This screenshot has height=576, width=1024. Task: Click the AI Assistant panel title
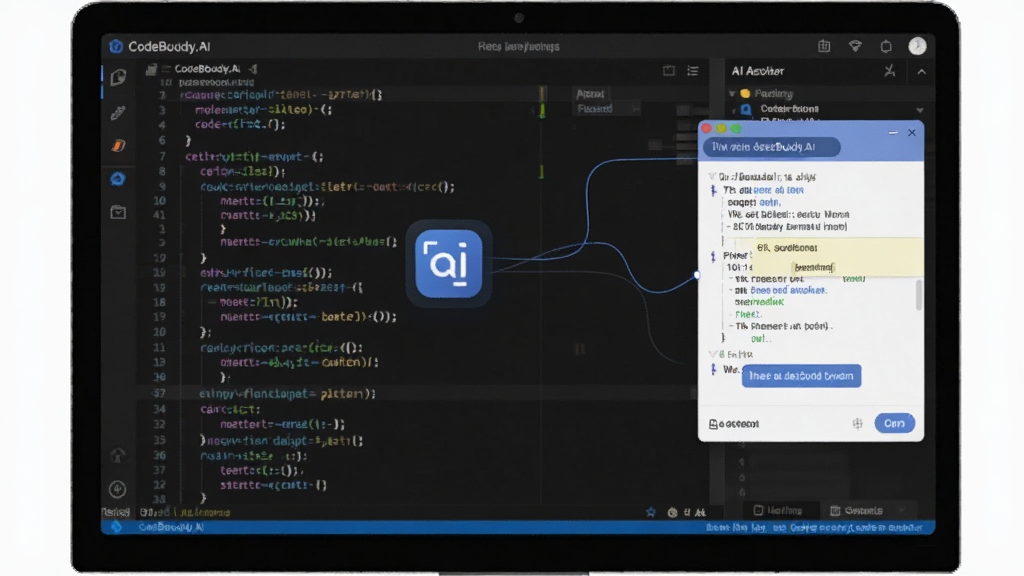pos(758,71)
